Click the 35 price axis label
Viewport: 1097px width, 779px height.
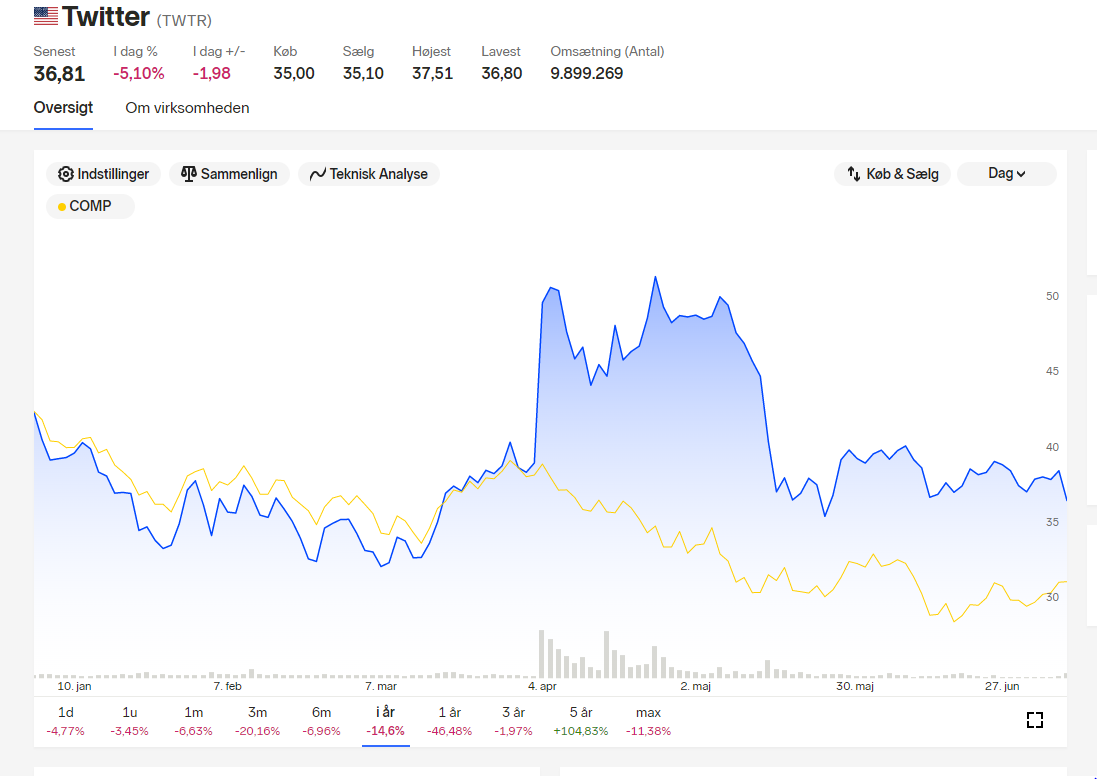(x=1052, y=522)
